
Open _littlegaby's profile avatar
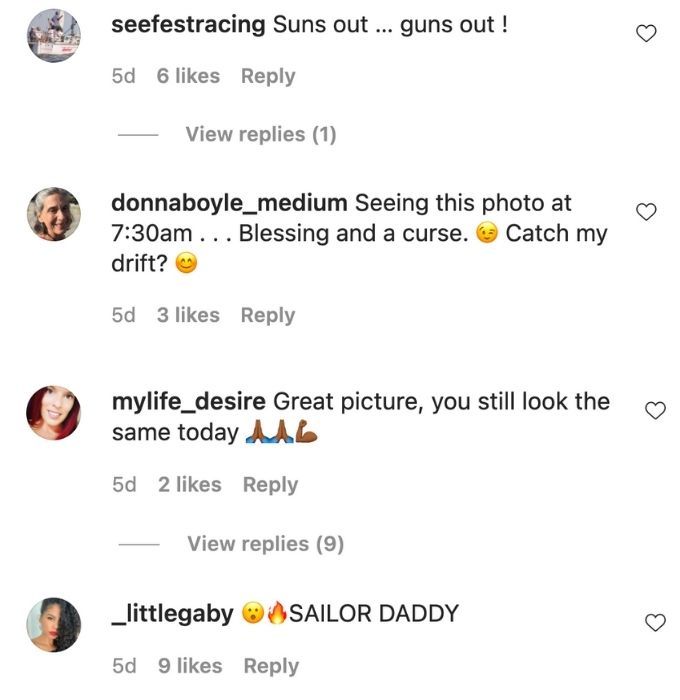tap(54, 625)
